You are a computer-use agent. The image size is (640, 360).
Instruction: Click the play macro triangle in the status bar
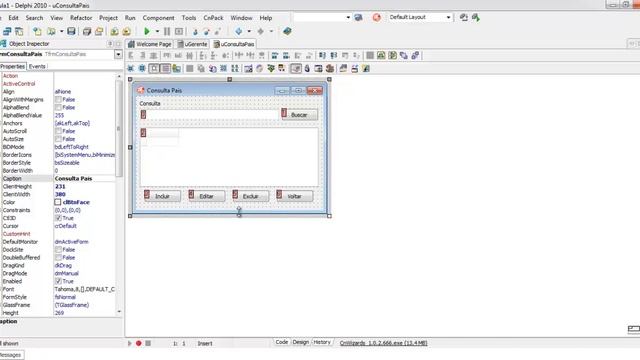point(130,343)
